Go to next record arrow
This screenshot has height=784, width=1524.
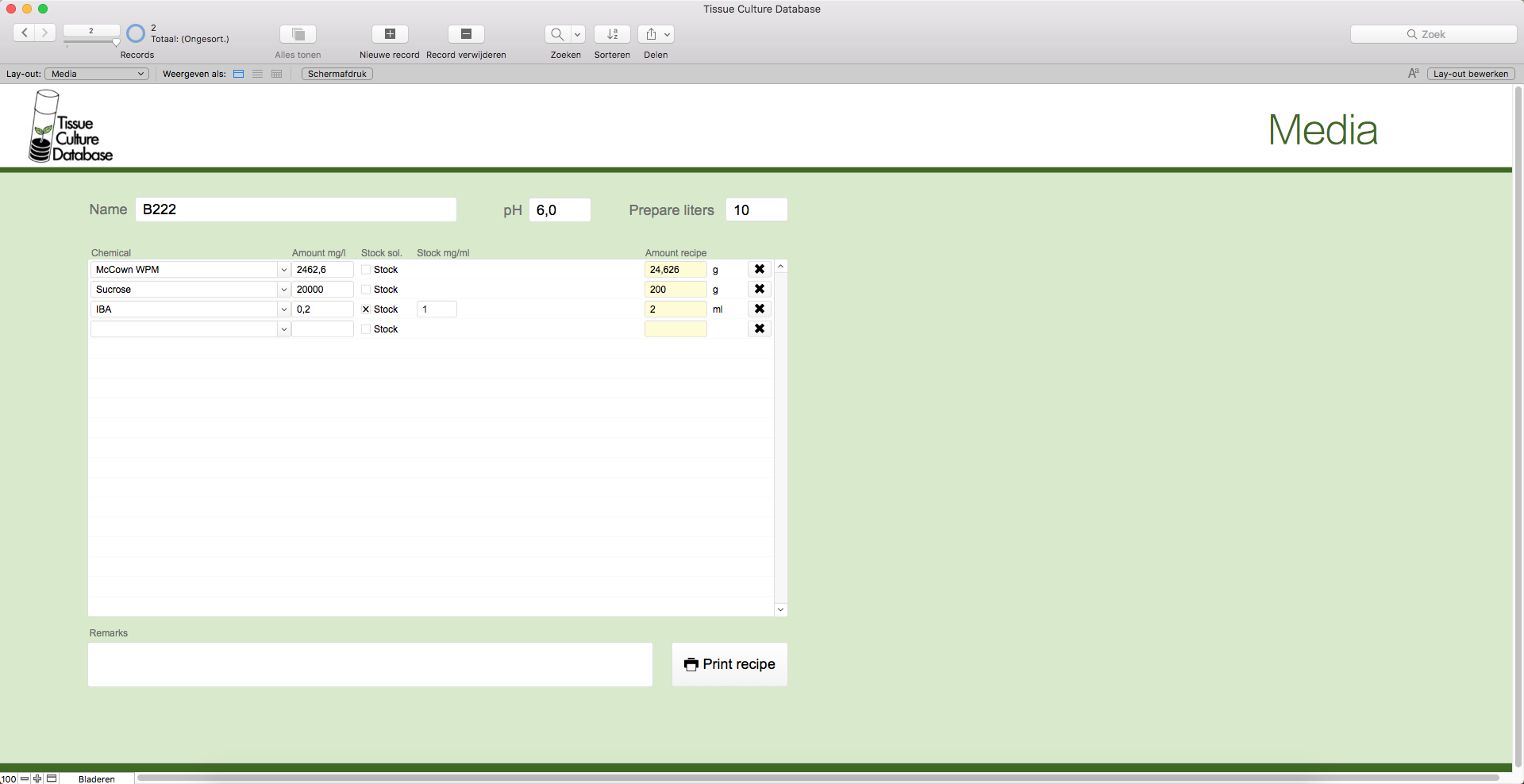click(x=45, y=33)
